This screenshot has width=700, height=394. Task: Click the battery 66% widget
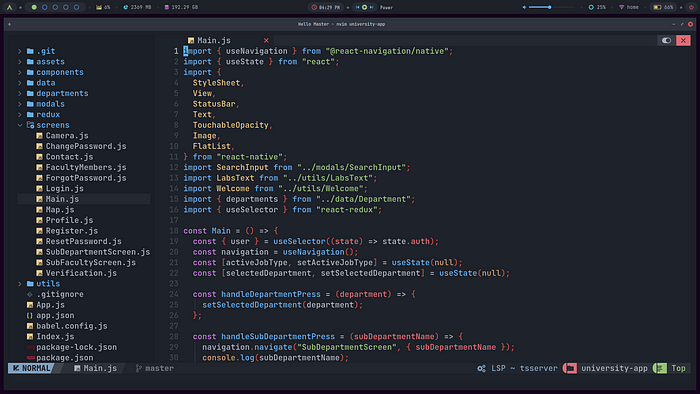(663, 8)
